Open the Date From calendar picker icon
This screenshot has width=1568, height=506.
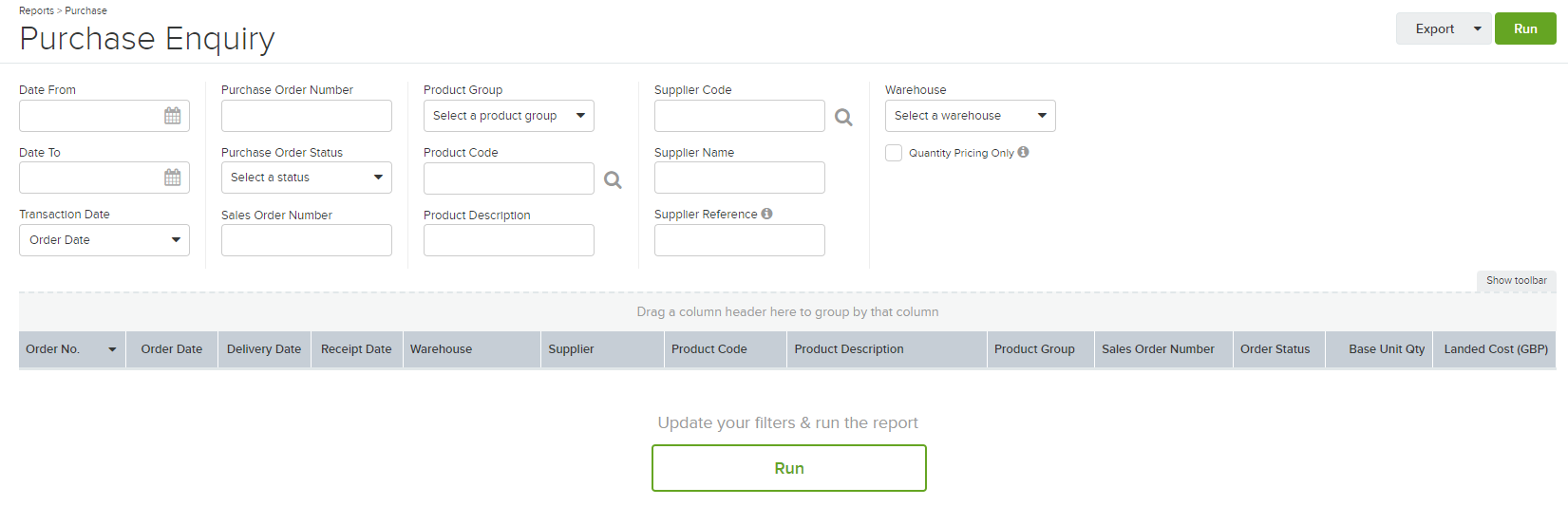click(172, 116)
